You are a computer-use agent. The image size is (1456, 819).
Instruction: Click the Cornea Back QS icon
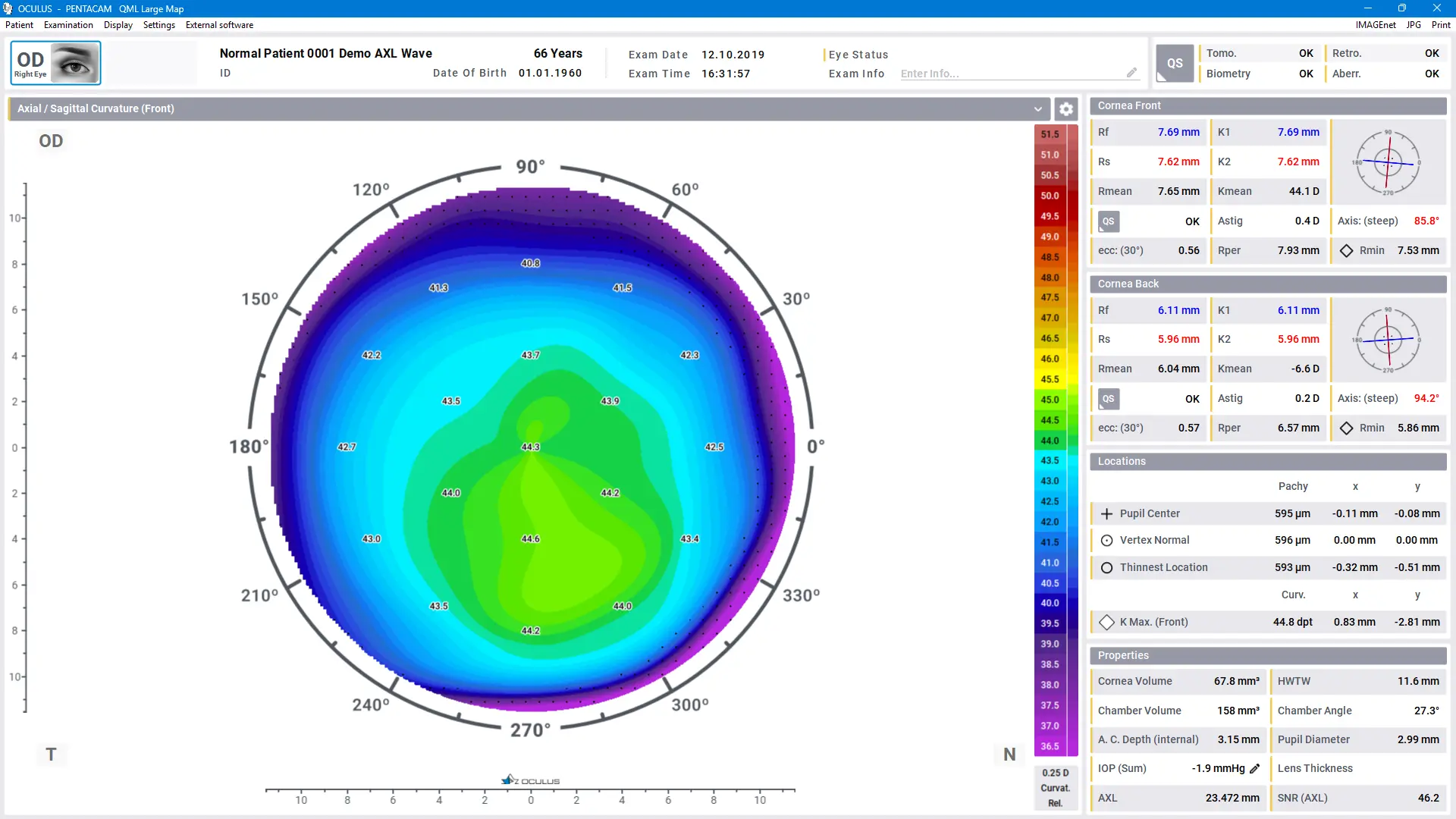click(1109, 399)
